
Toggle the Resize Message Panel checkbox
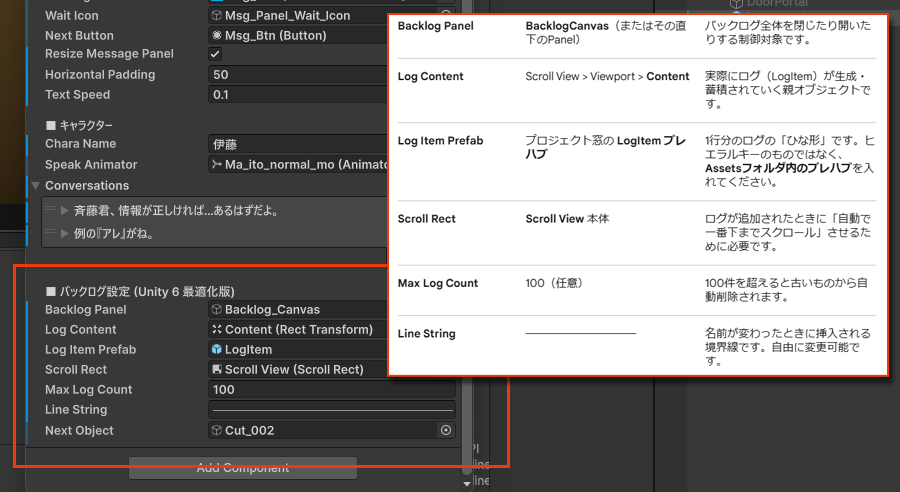click(215, 54)
